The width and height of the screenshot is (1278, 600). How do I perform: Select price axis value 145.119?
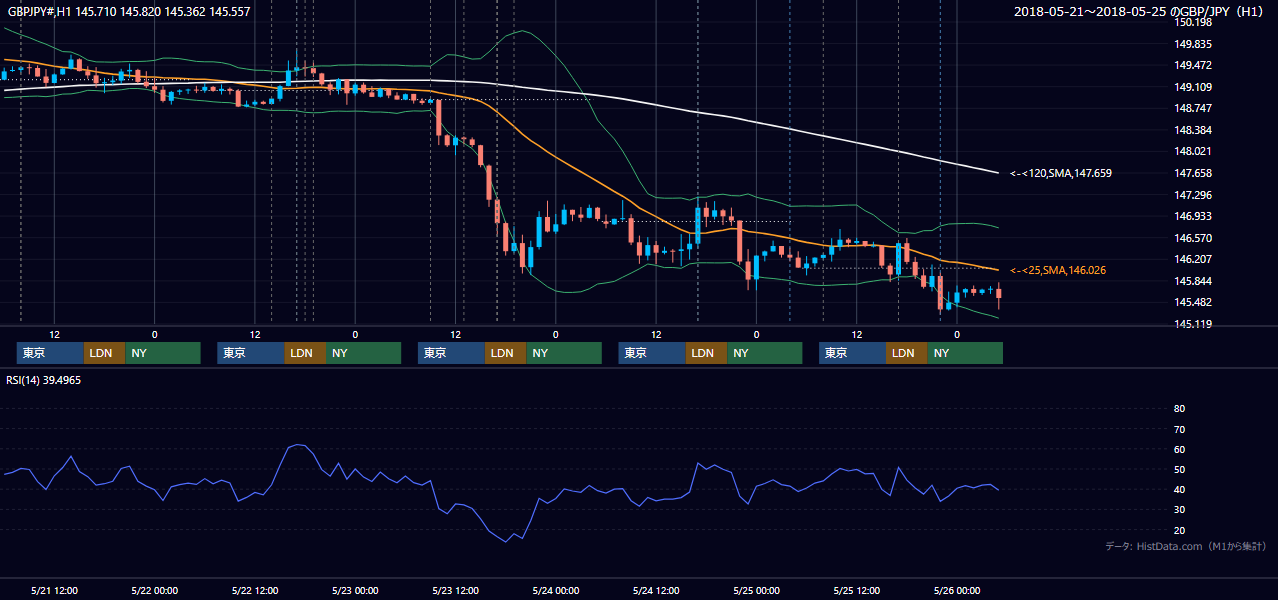(1193, 324)
